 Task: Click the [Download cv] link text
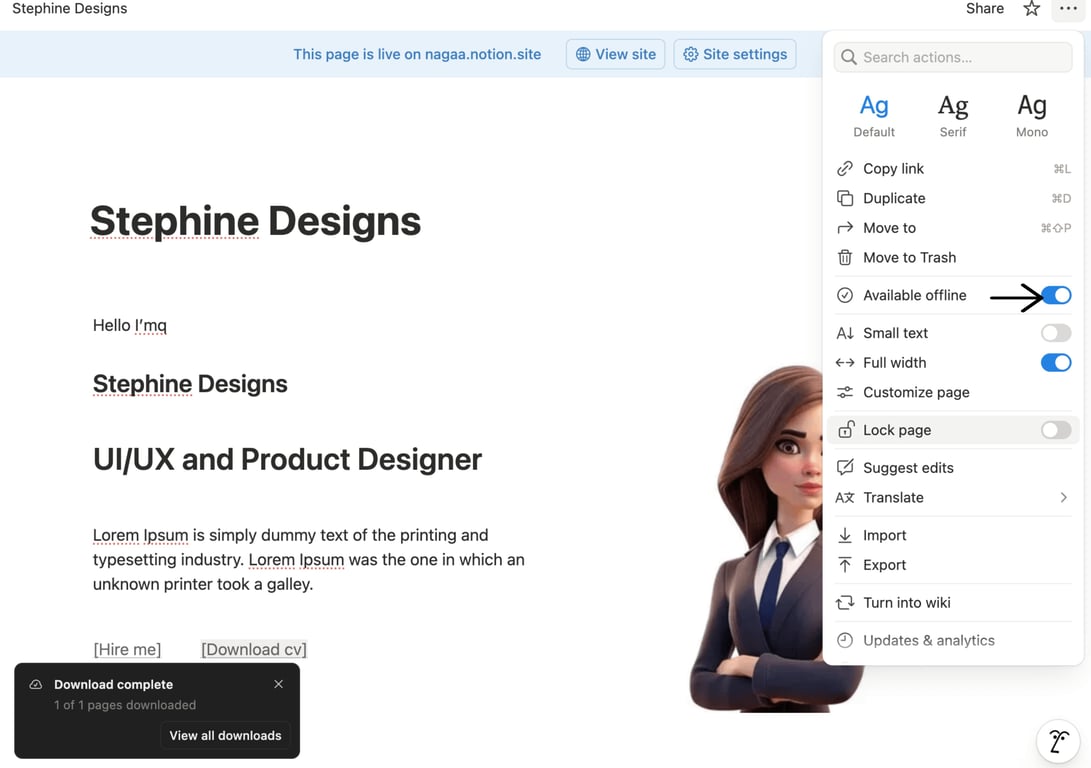(x=254, y=649)
